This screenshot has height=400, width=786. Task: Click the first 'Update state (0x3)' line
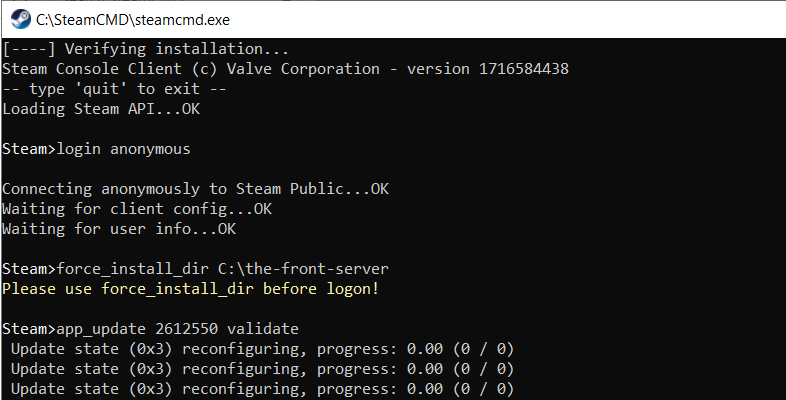point(262,349)
